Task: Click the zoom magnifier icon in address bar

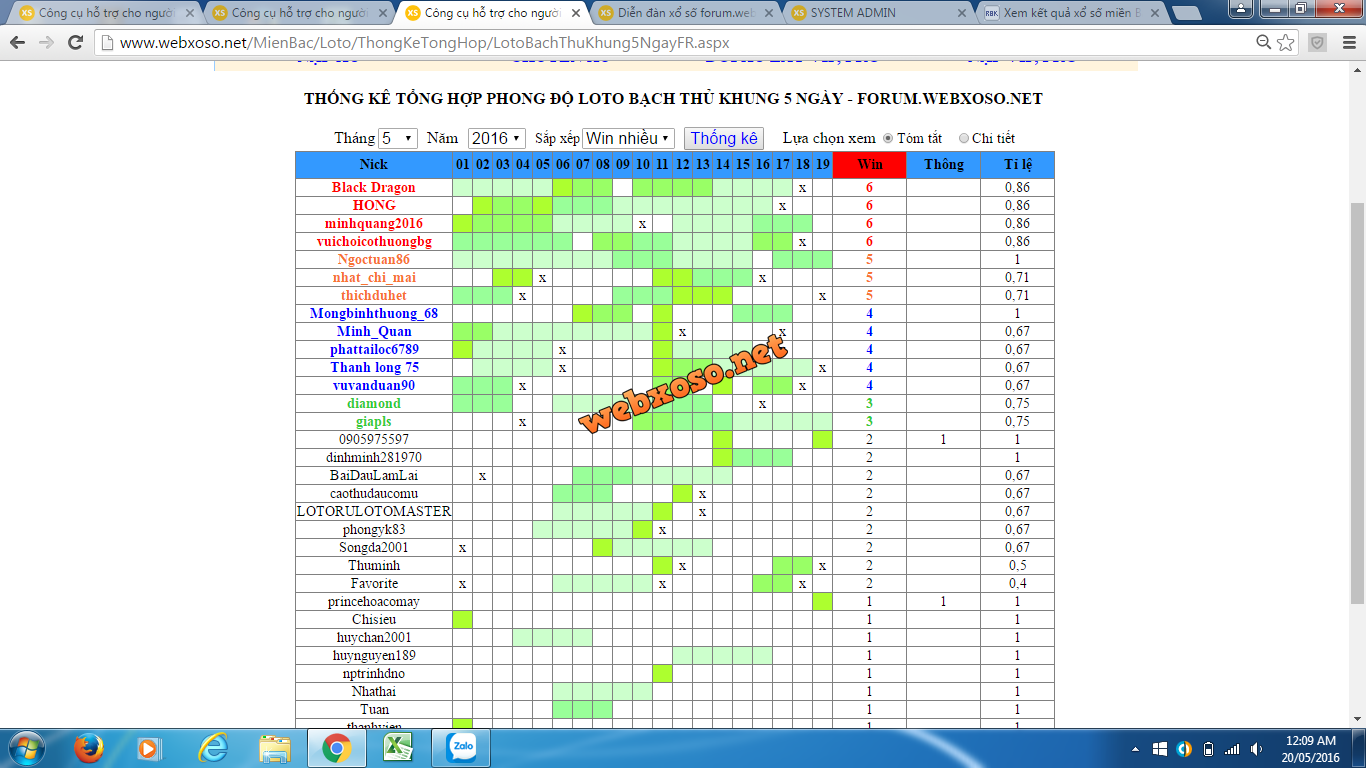Action: 1264,43
